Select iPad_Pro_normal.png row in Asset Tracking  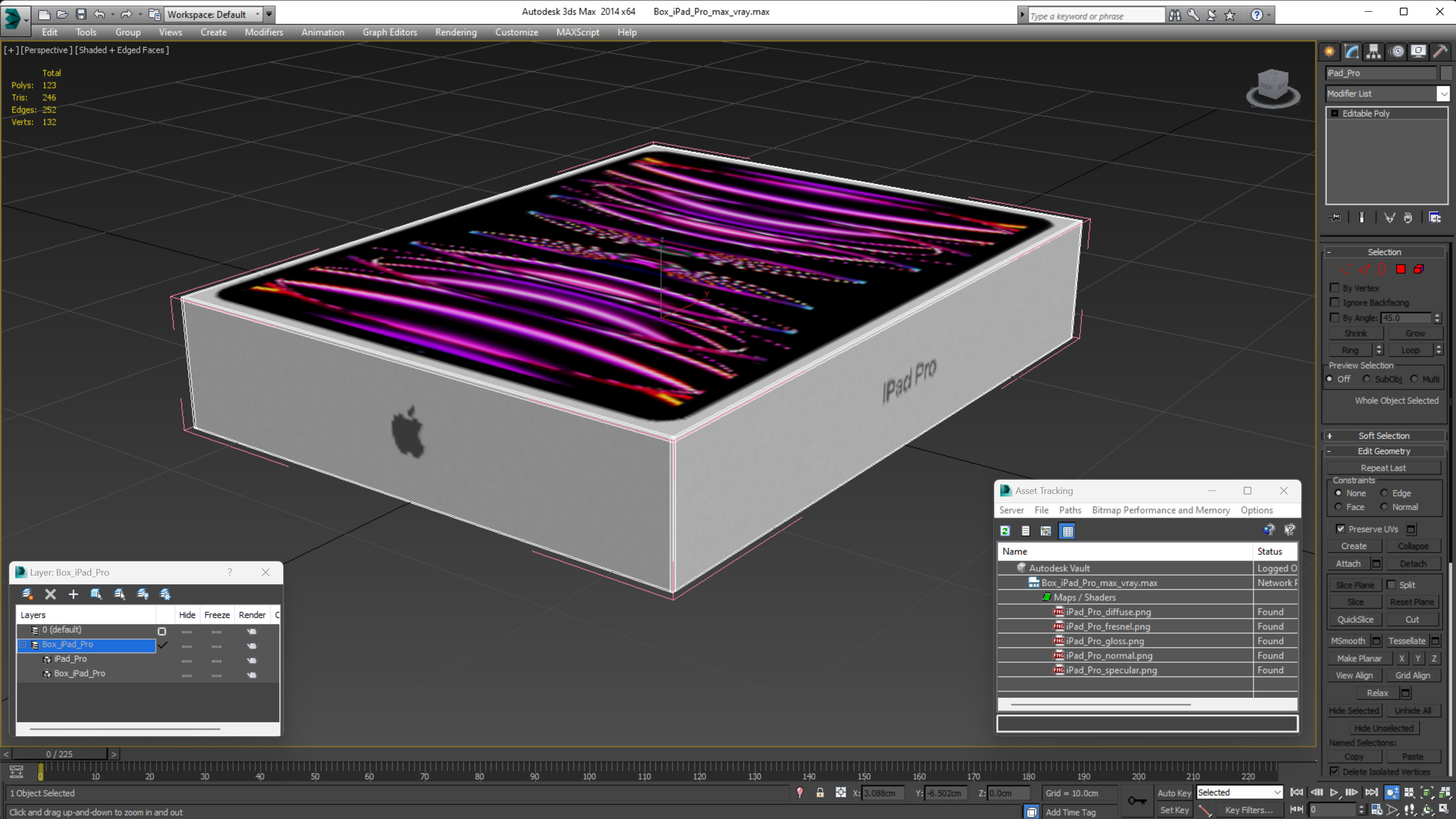1147,655
